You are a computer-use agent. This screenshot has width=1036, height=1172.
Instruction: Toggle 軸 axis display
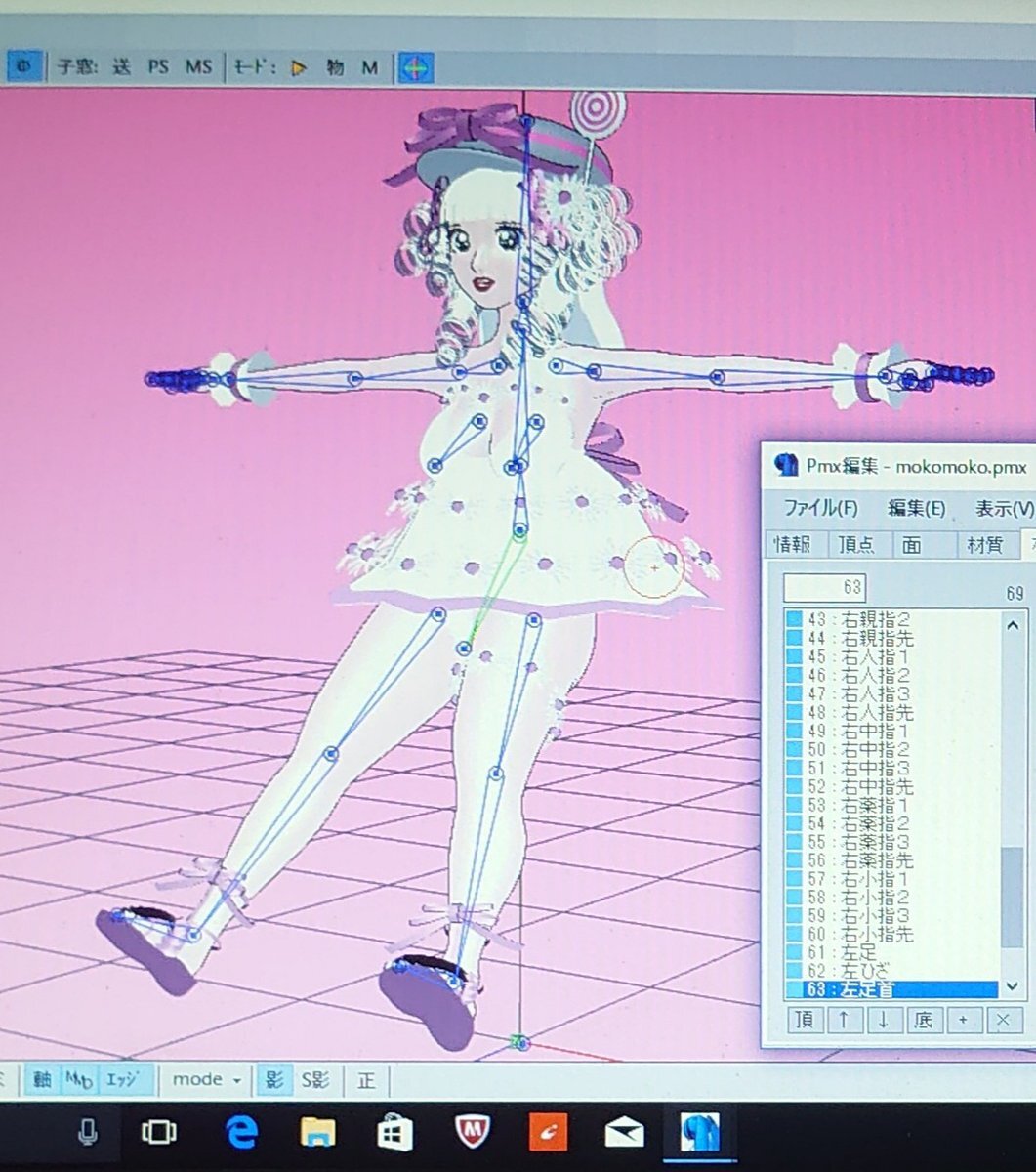click(42, 1079)
